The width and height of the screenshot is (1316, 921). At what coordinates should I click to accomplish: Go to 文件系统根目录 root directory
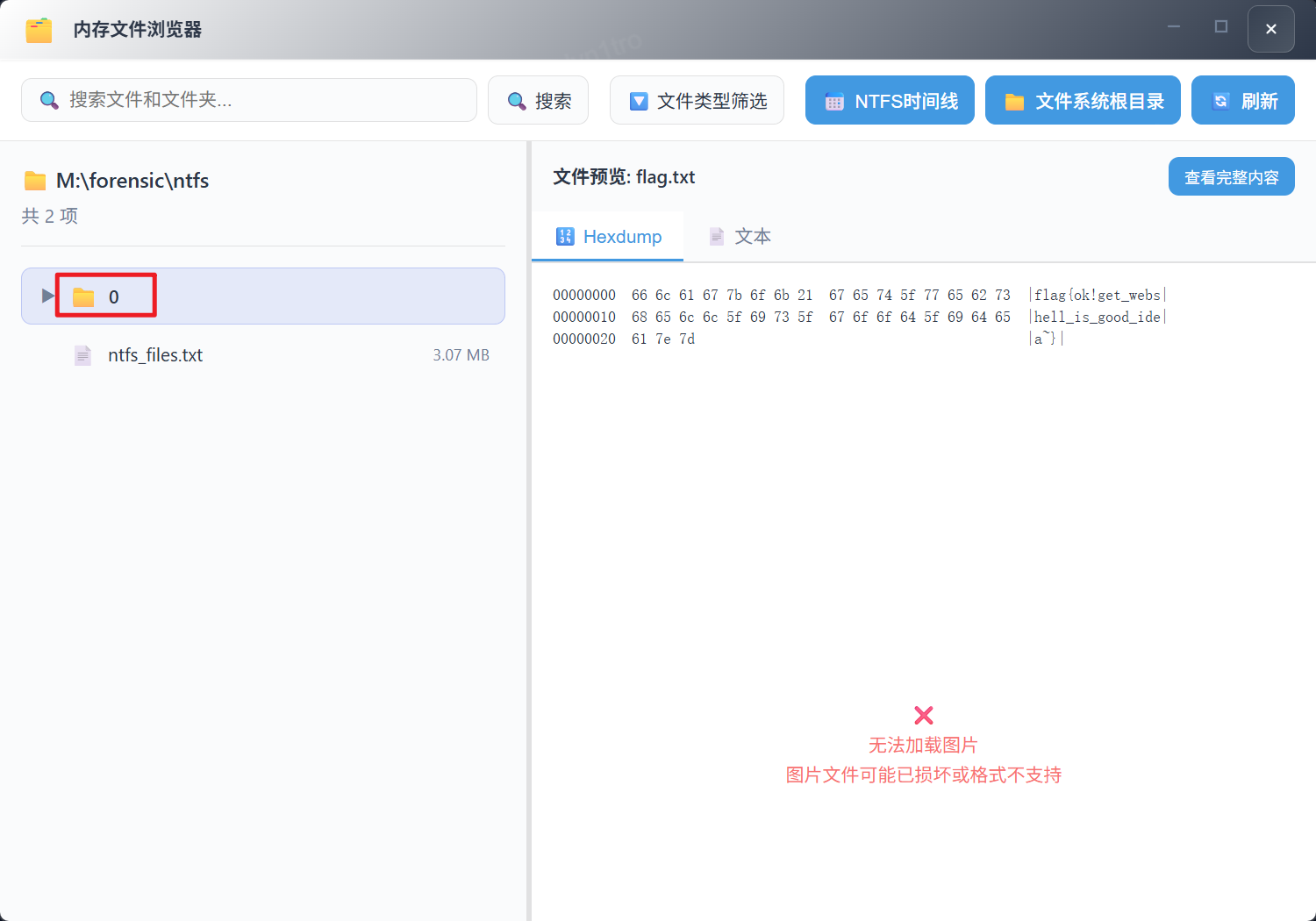[x=1083, y=101]
